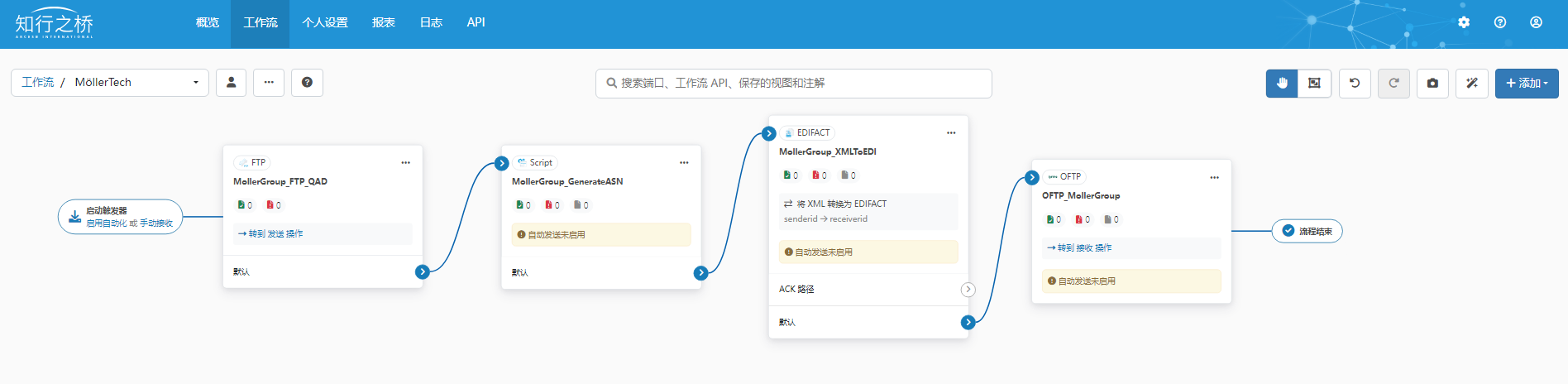Click the magic wand auto-arrange icon

pyautogui.click(x=1472, y=83)
